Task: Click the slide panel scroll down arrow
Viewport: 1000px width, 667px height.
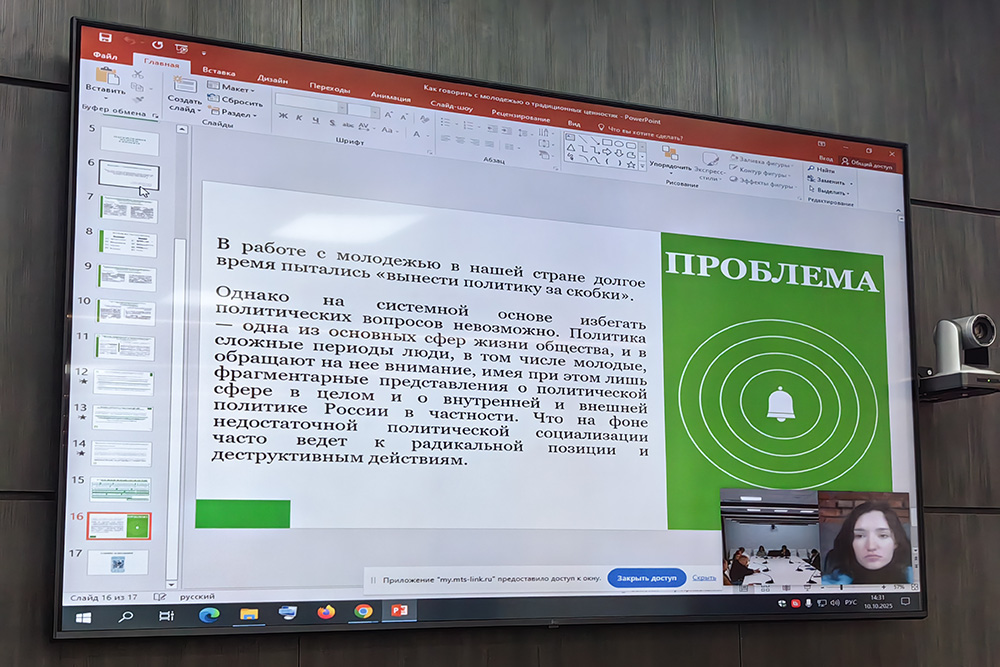Action: 172,584
